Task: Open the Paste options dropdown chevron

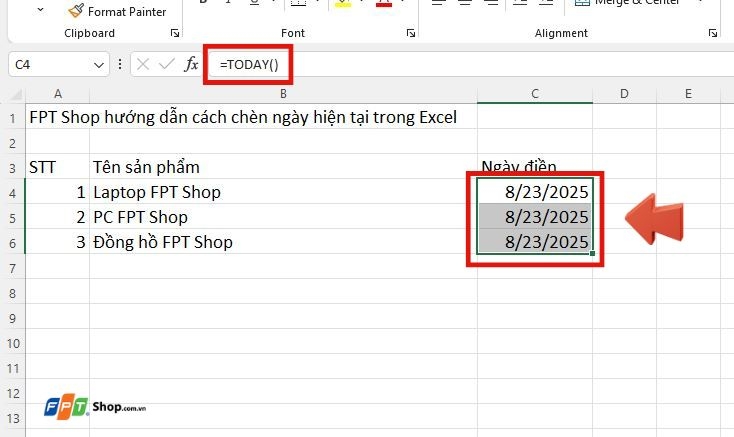Action: click(41, 10)
